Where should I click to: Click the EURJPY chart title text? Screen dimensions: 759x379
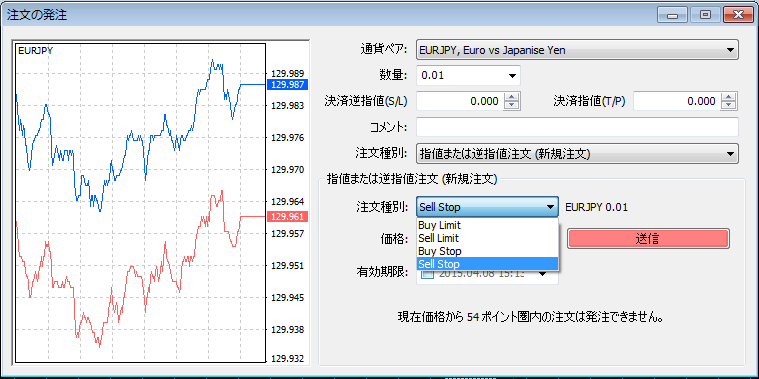pos(35,50)
